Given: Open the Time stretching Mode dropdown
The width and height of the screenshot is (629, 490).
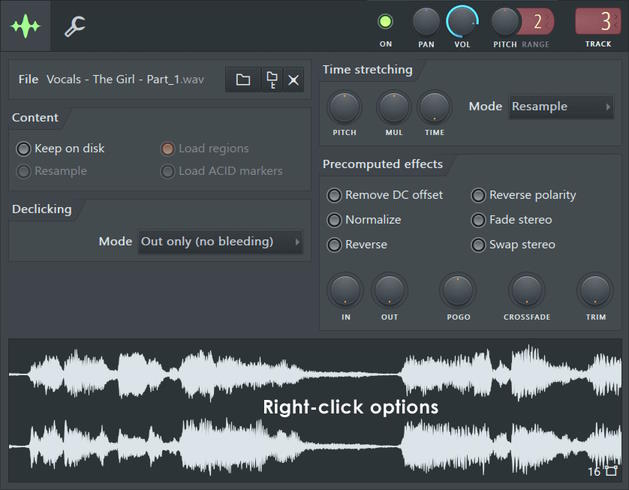Looking at the screenshot, I should (561, 107).
